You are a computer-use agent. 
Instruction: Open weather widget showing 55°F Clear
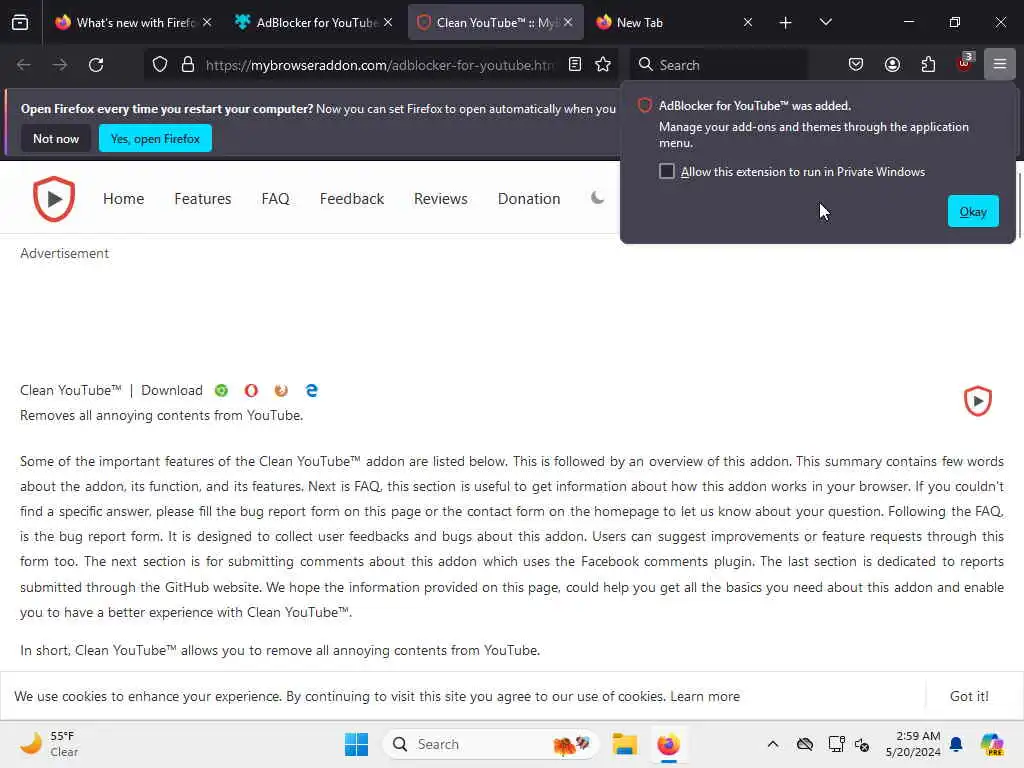coord(48,744)
